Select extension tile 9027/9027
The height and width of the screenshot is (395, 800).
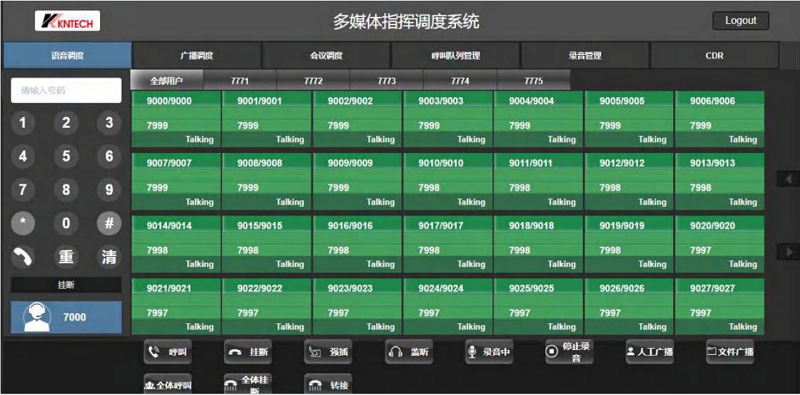point(720,307)
